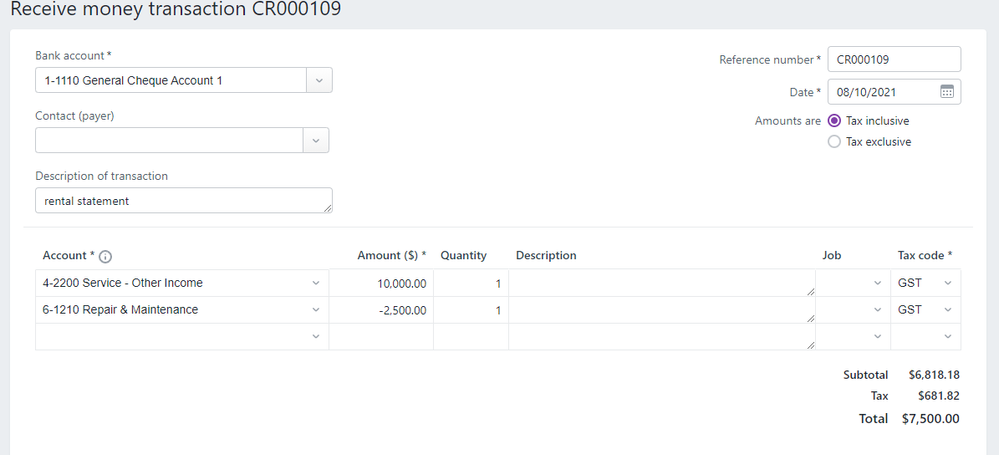Viewport: 999px width, 455px height.
Task: Expand account dropdown for Repair & Maintenance
Action: click(x=316, y=310)
